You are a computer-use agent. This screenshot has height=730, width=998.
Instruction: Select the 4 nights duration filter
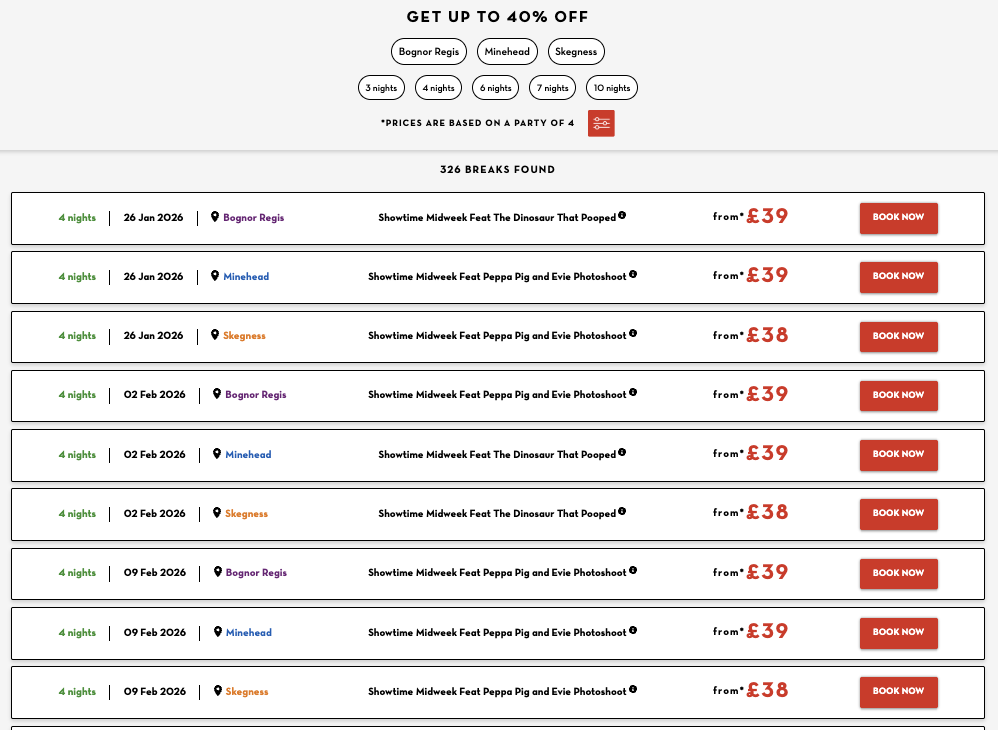pos(438,88)
